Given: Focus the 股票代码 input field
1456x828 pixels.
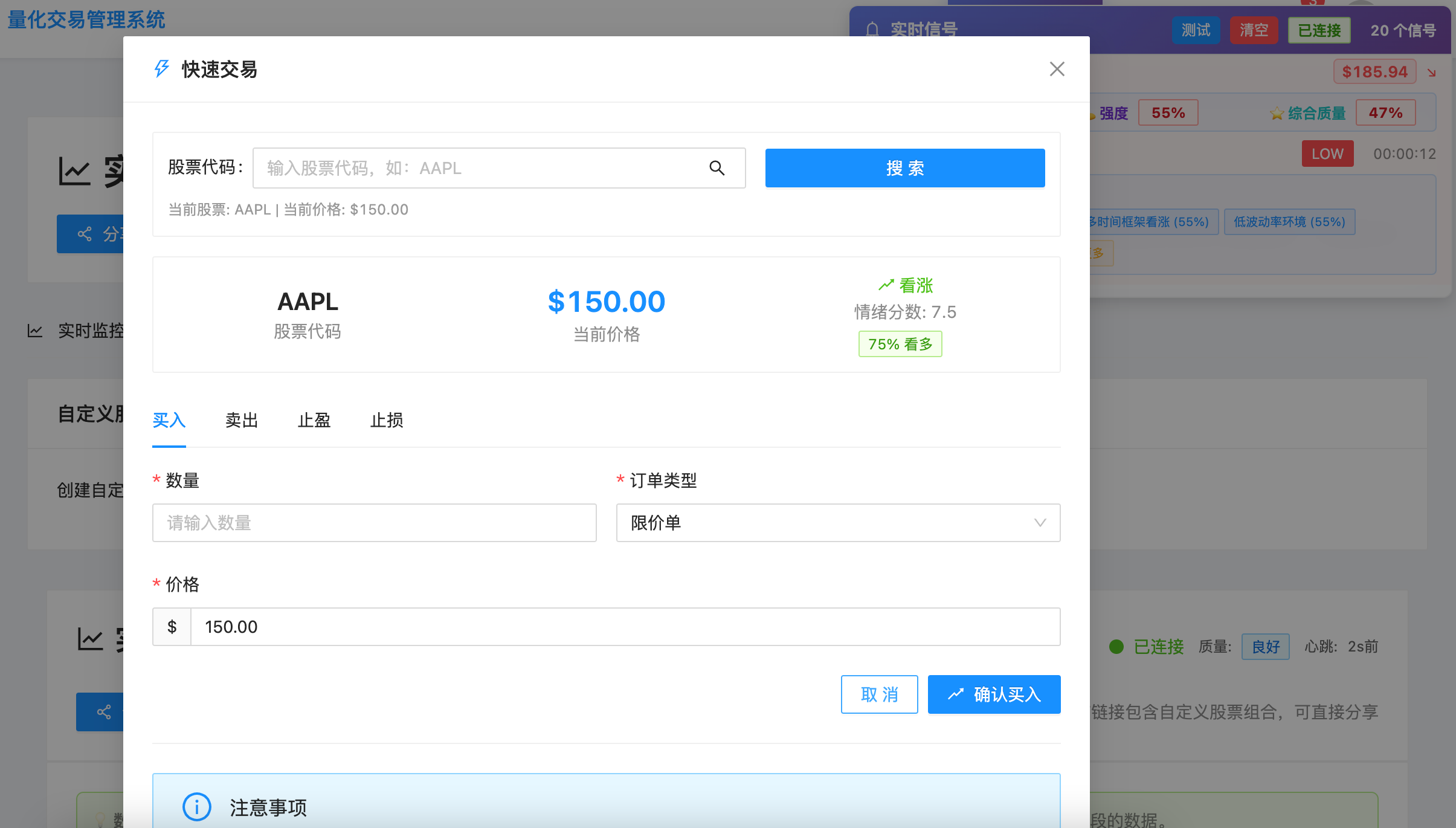Looking at the screenshot, I should click(499, 168).
